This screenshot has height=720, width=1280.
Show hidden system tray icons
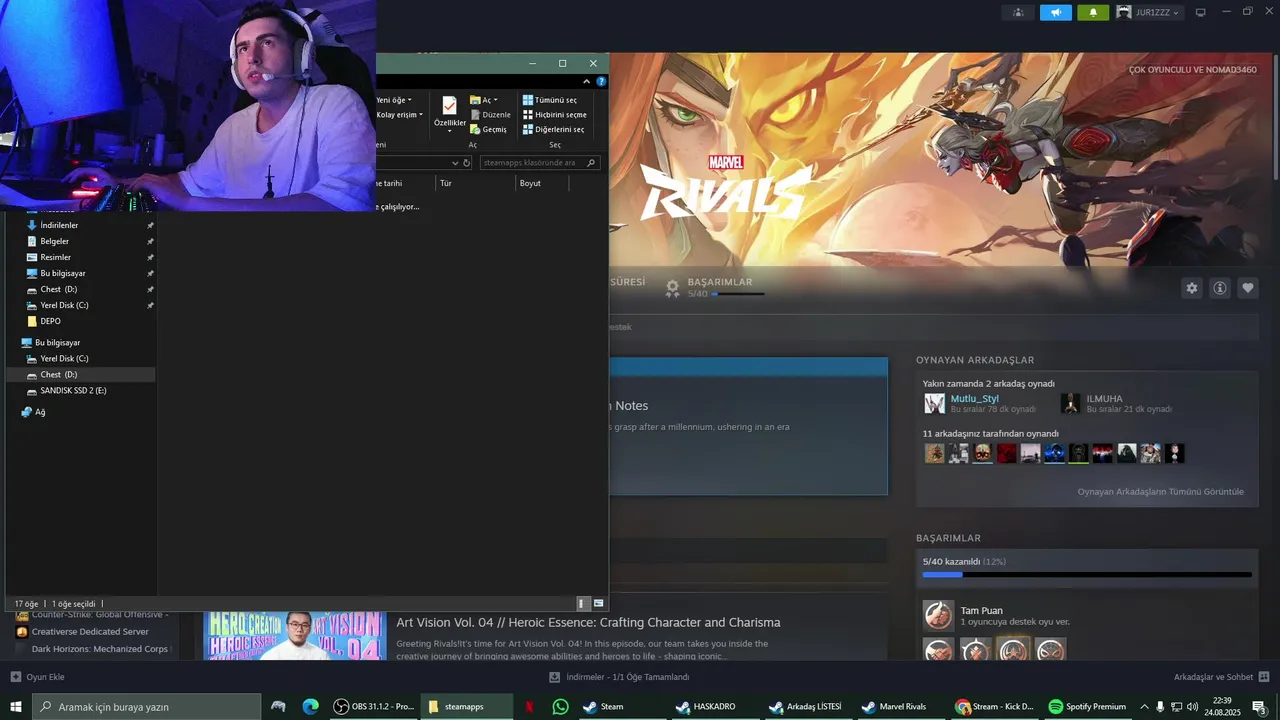coord(1144,706)
